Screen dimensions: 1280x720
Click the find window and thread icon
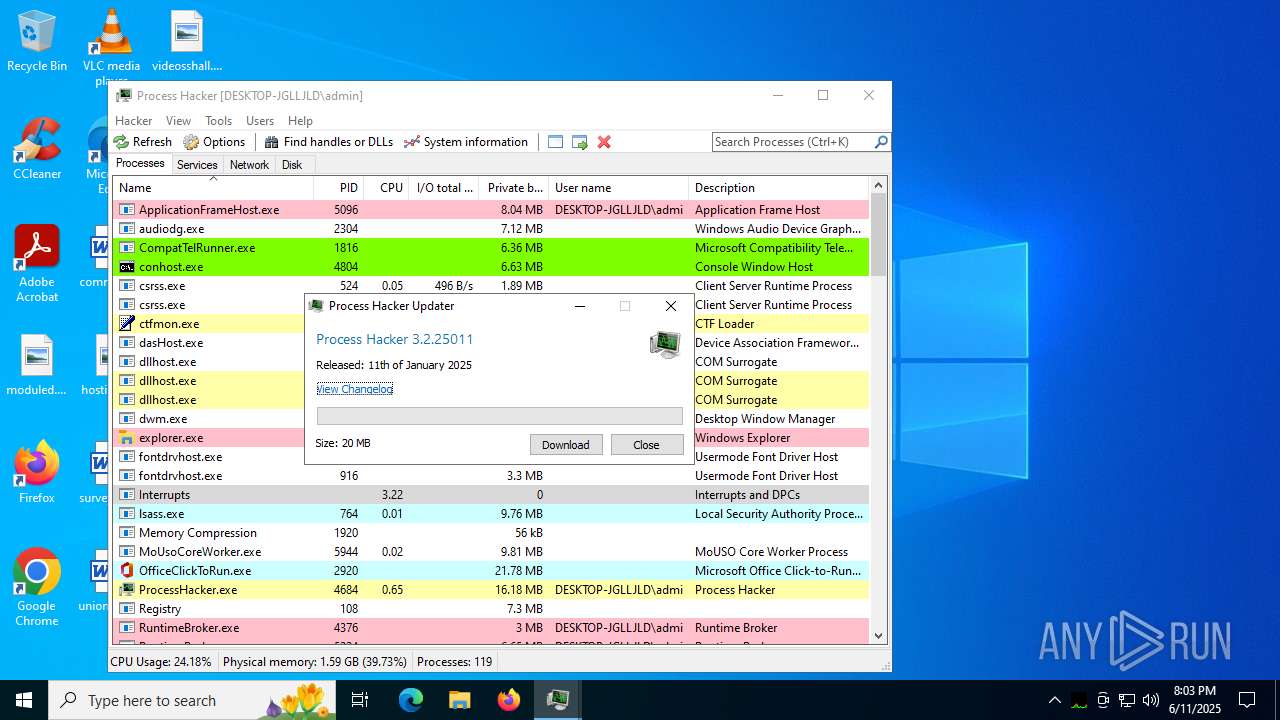coord(580,142)
